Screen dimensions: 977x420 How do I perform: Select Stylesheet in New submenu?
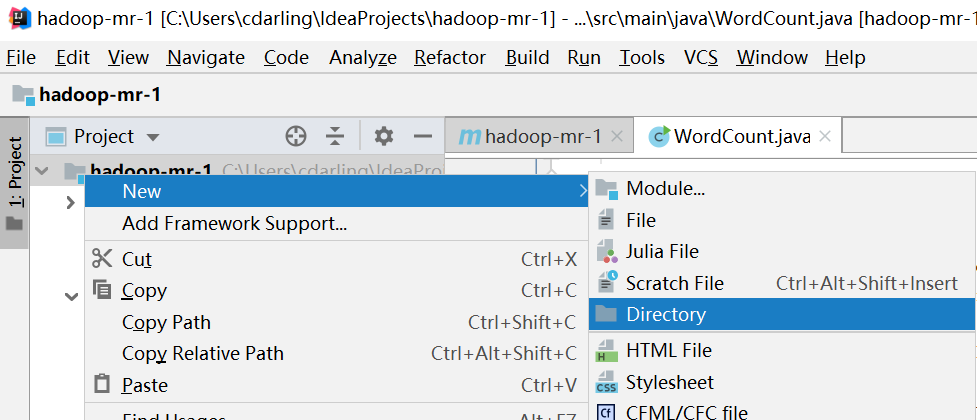coord(783,382)
